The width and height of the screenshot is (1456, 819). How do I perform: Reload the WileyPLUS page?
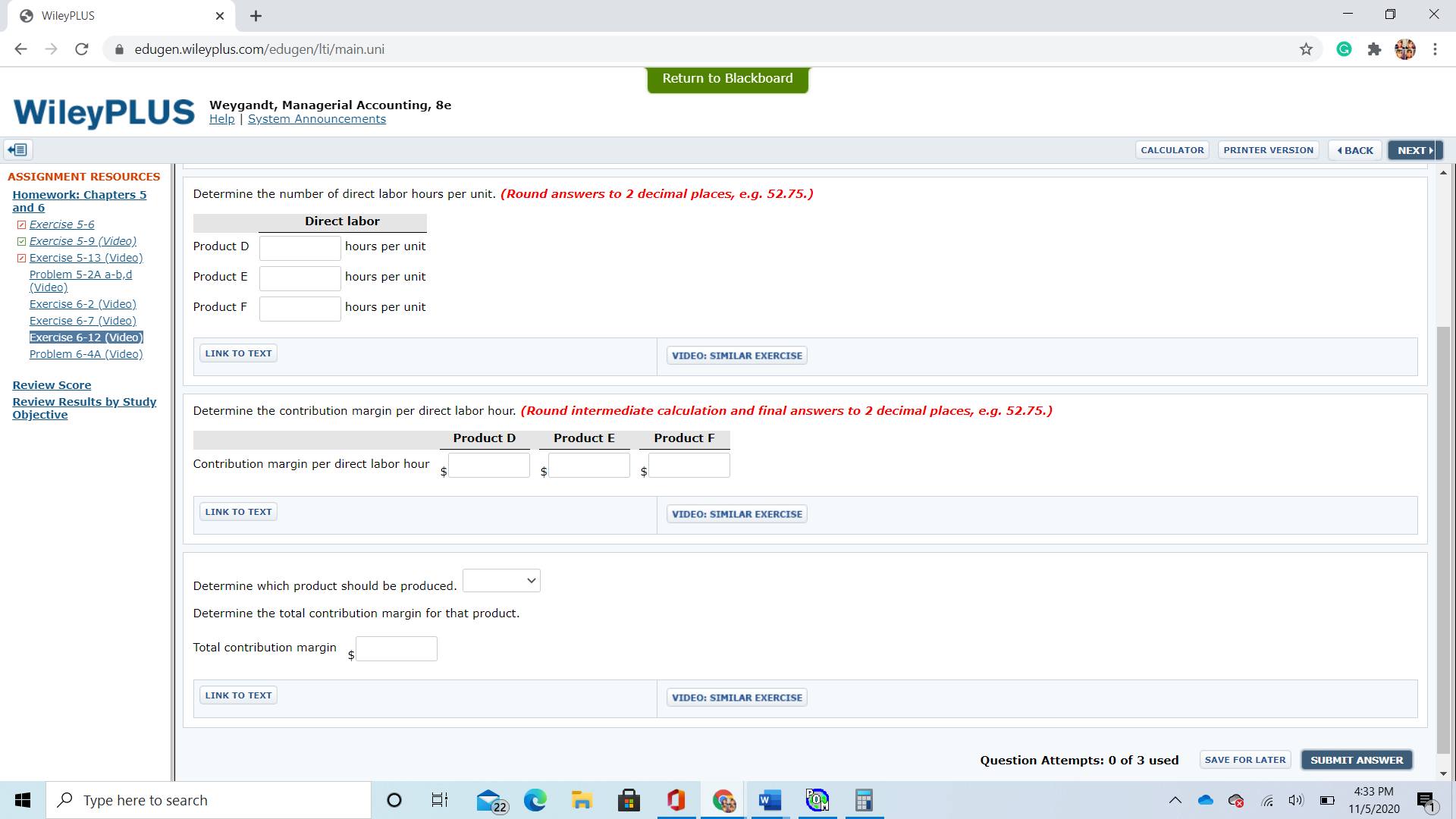click(82, 49)
